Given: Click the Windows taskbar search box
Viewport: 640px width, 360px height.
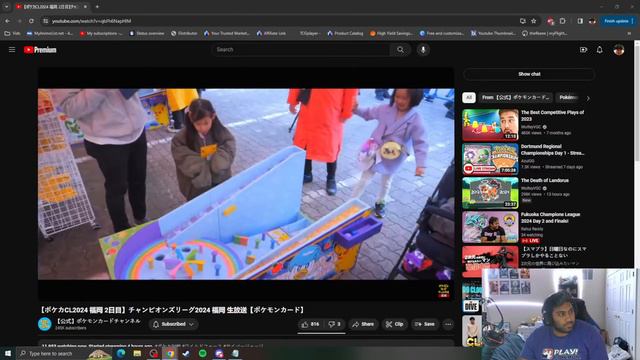Looking at the screenshot, I should click(x=65, y=353).
